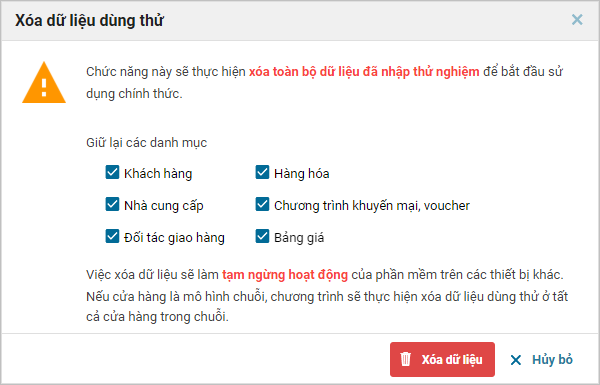Disable the Đối tác giao hàng checkbox
Screen dimensions: 600x385
coord(112,237)
